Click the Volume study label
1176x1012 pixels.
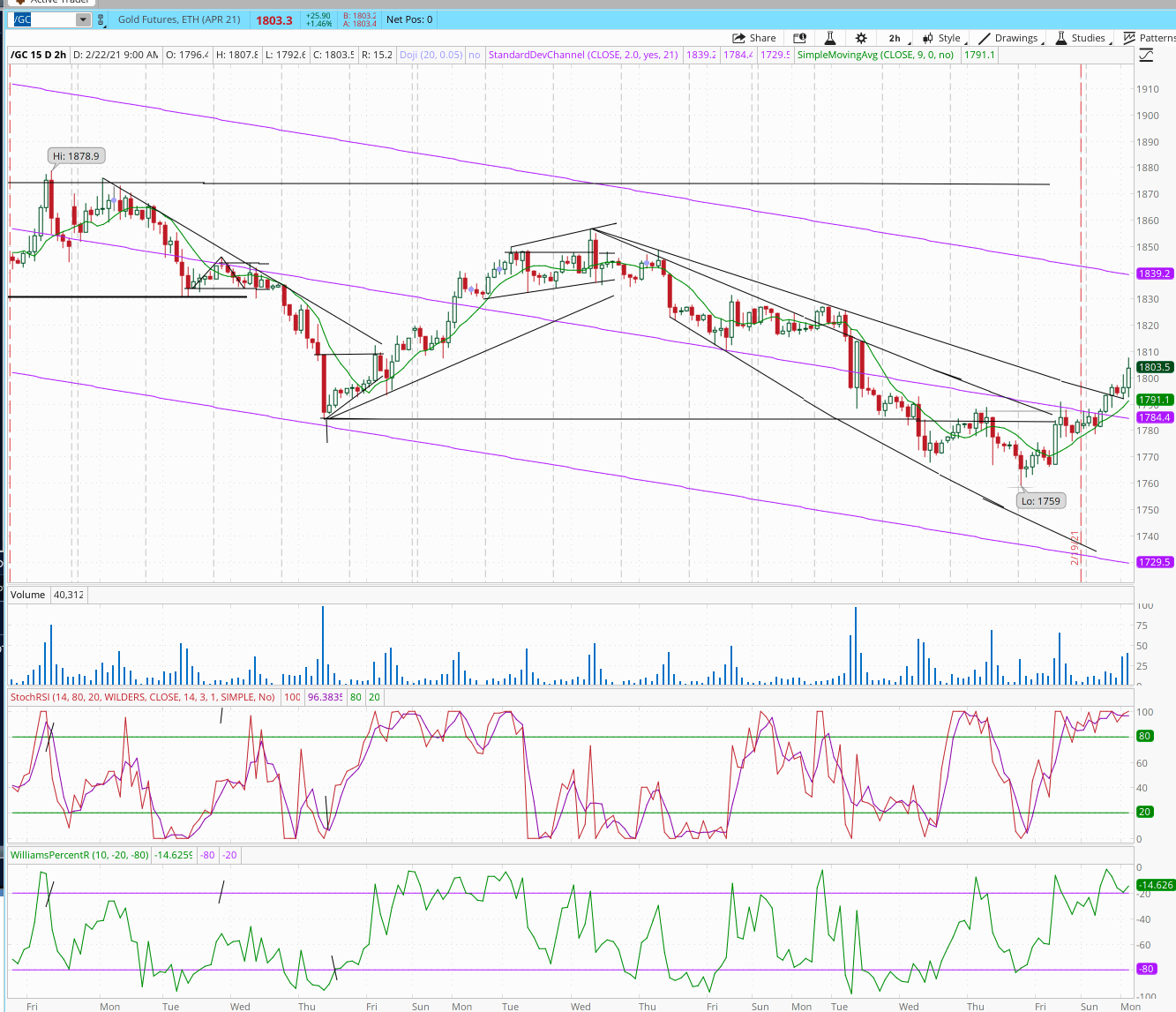point(27,595)
